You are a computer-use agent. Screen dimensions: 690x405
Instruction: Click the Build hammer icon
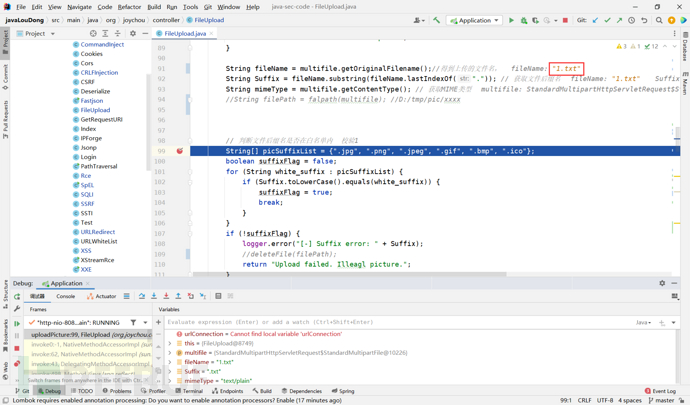pos(436,20)
